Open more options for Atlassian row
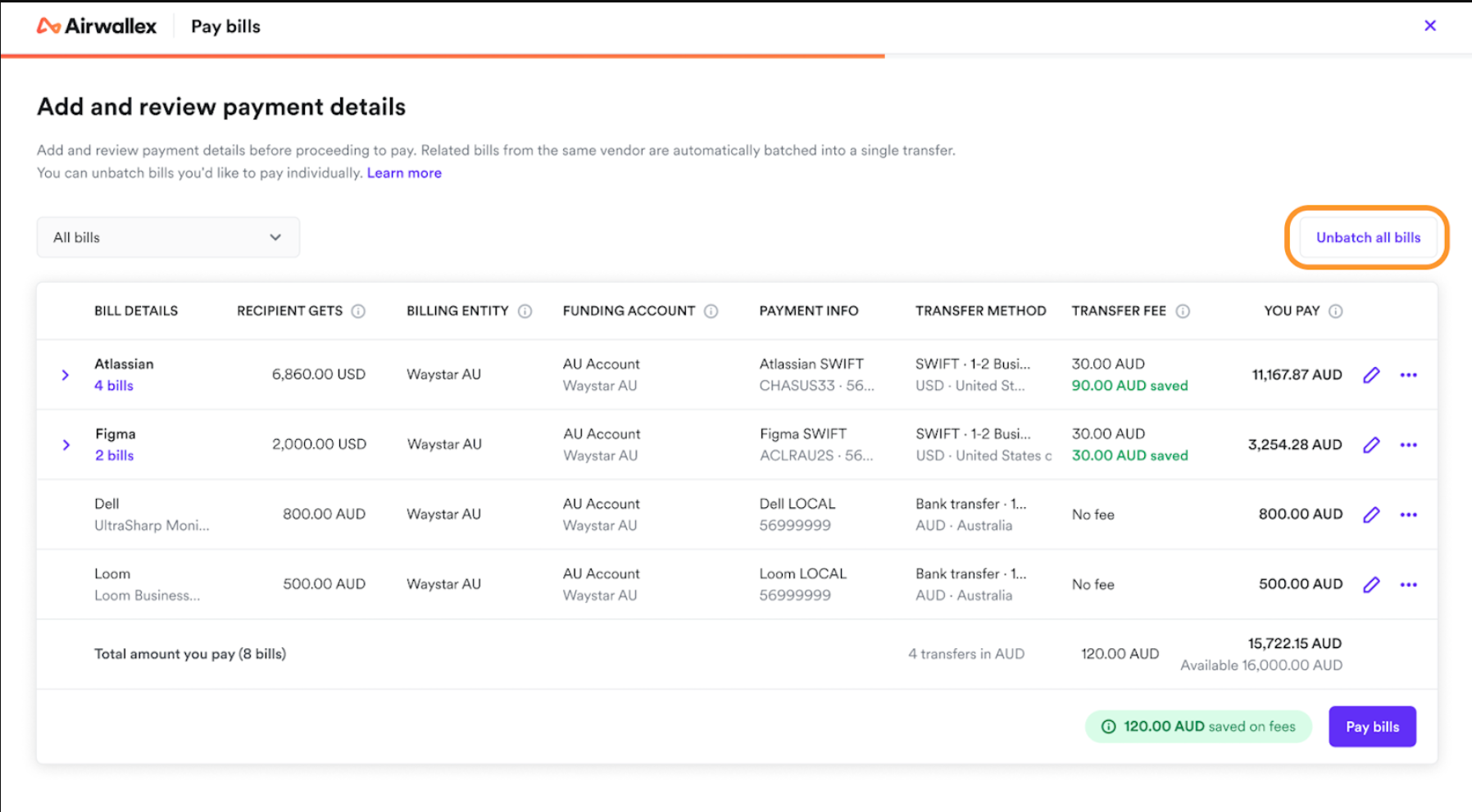The width and height of the screenshot is (1472, 812). pos(1409,375)
